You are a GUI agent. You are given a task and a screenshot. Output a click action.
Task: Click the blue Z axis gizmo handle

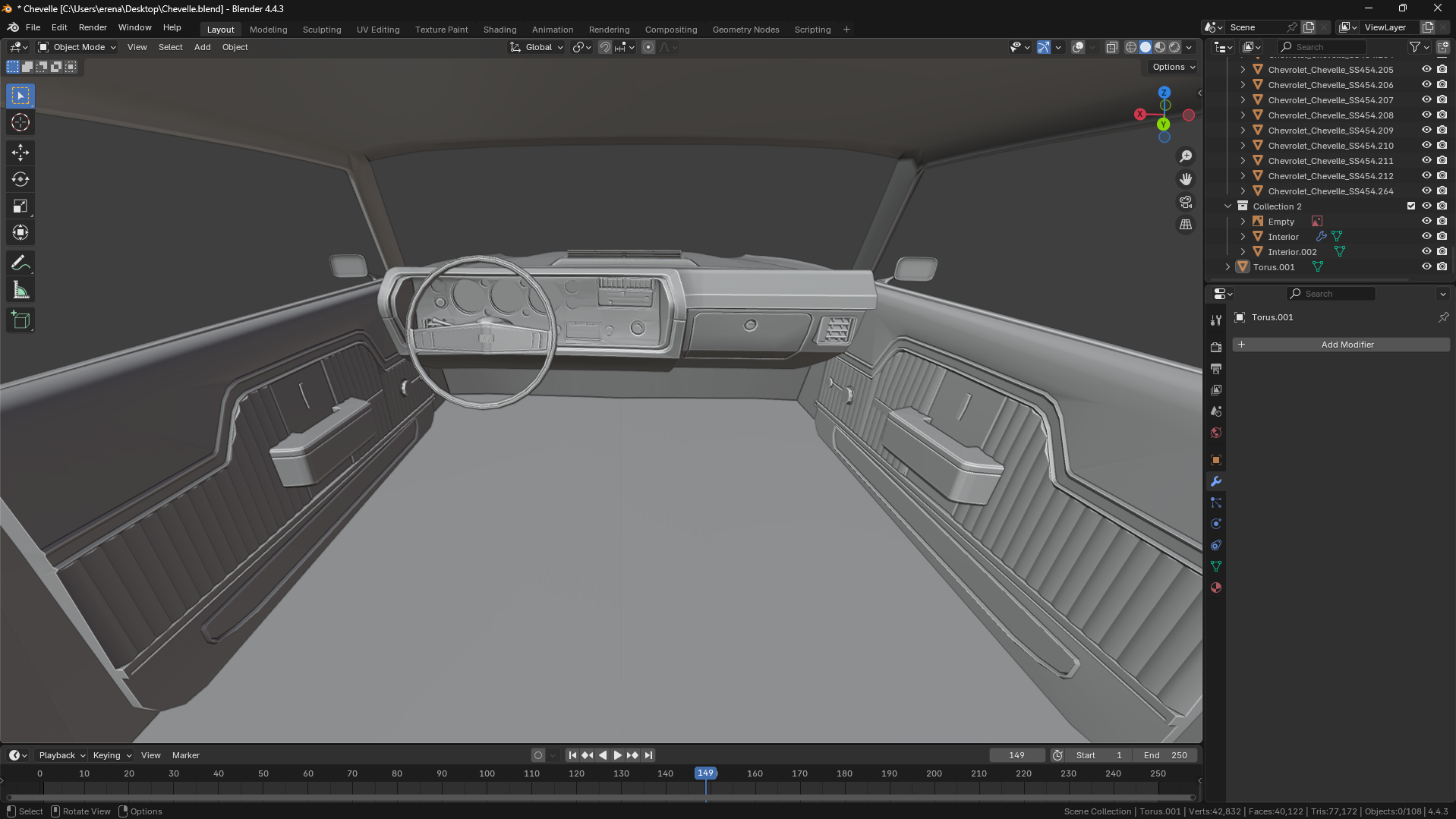[x=1164, y=92]
